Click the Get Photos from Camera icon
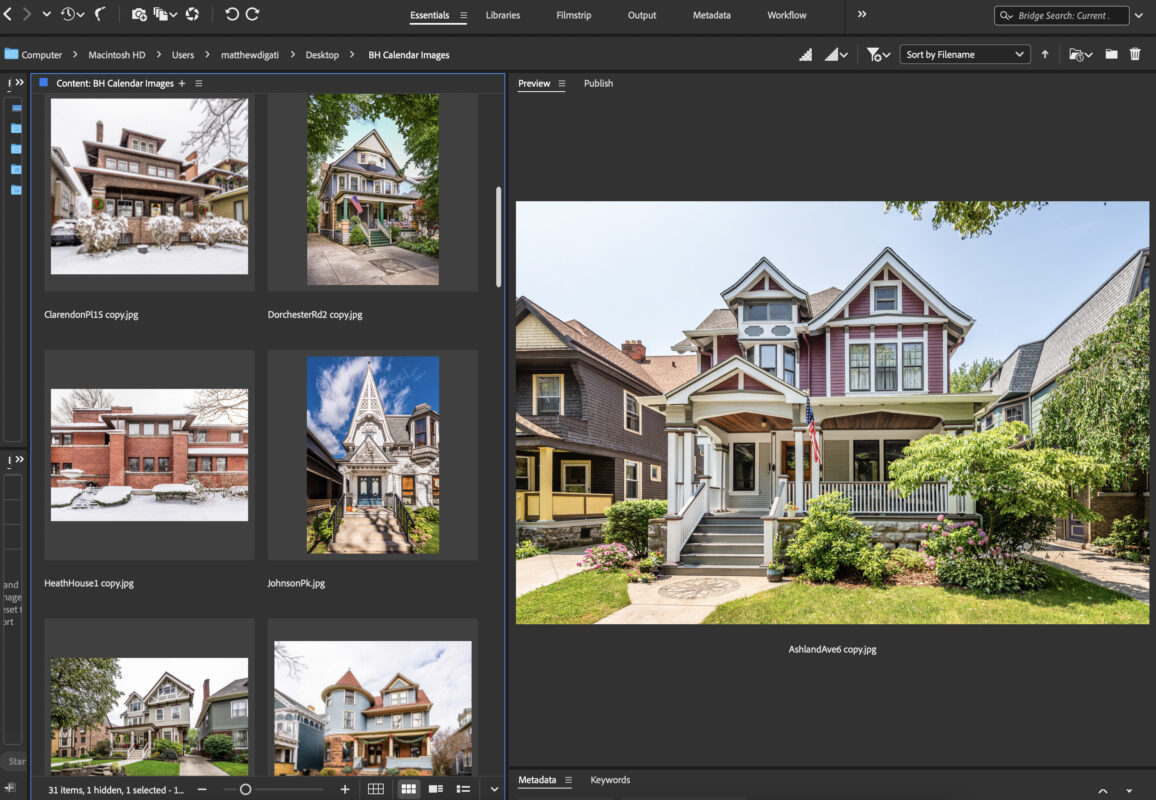This screenshot has width=1156, height=800. 138,15
